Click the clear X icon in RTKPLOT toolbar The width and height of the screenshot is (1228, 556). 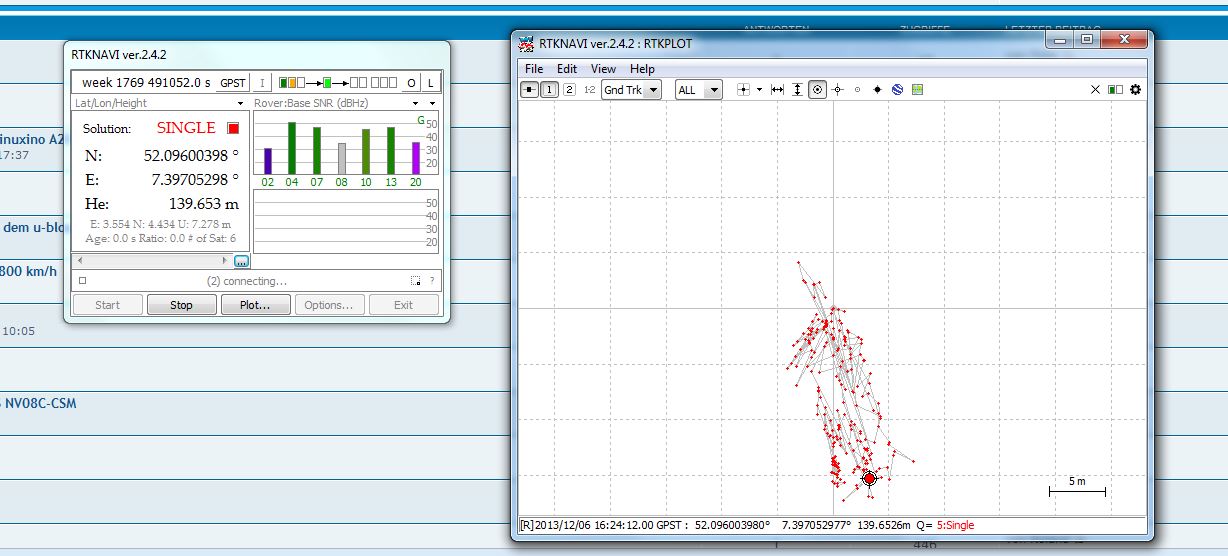[1095, 90]
